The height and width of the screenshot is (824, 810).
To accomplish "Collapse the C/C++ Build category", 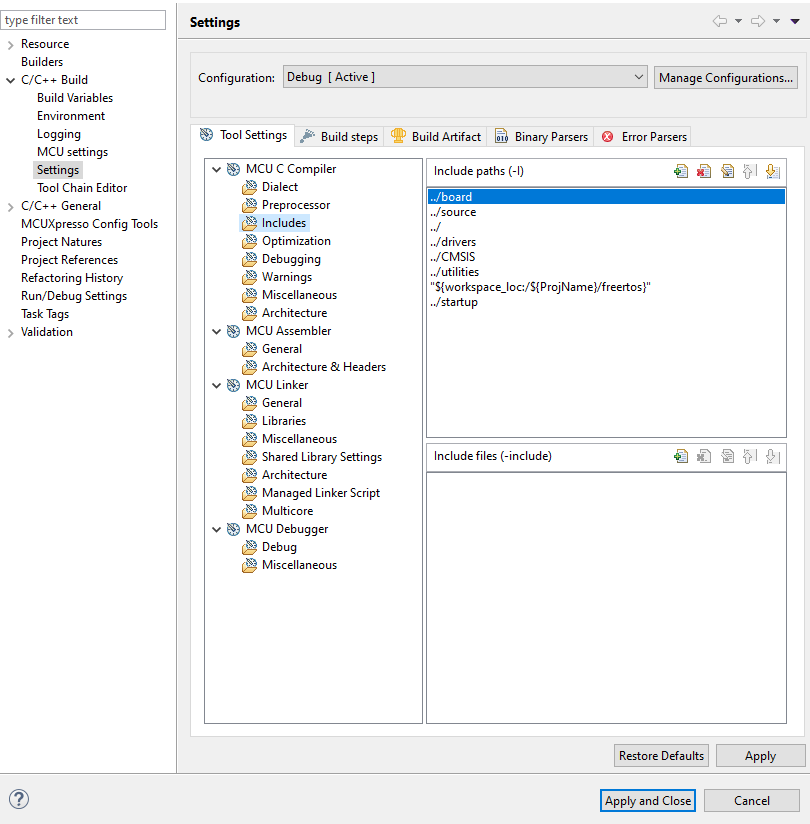I will coord(10,80).
